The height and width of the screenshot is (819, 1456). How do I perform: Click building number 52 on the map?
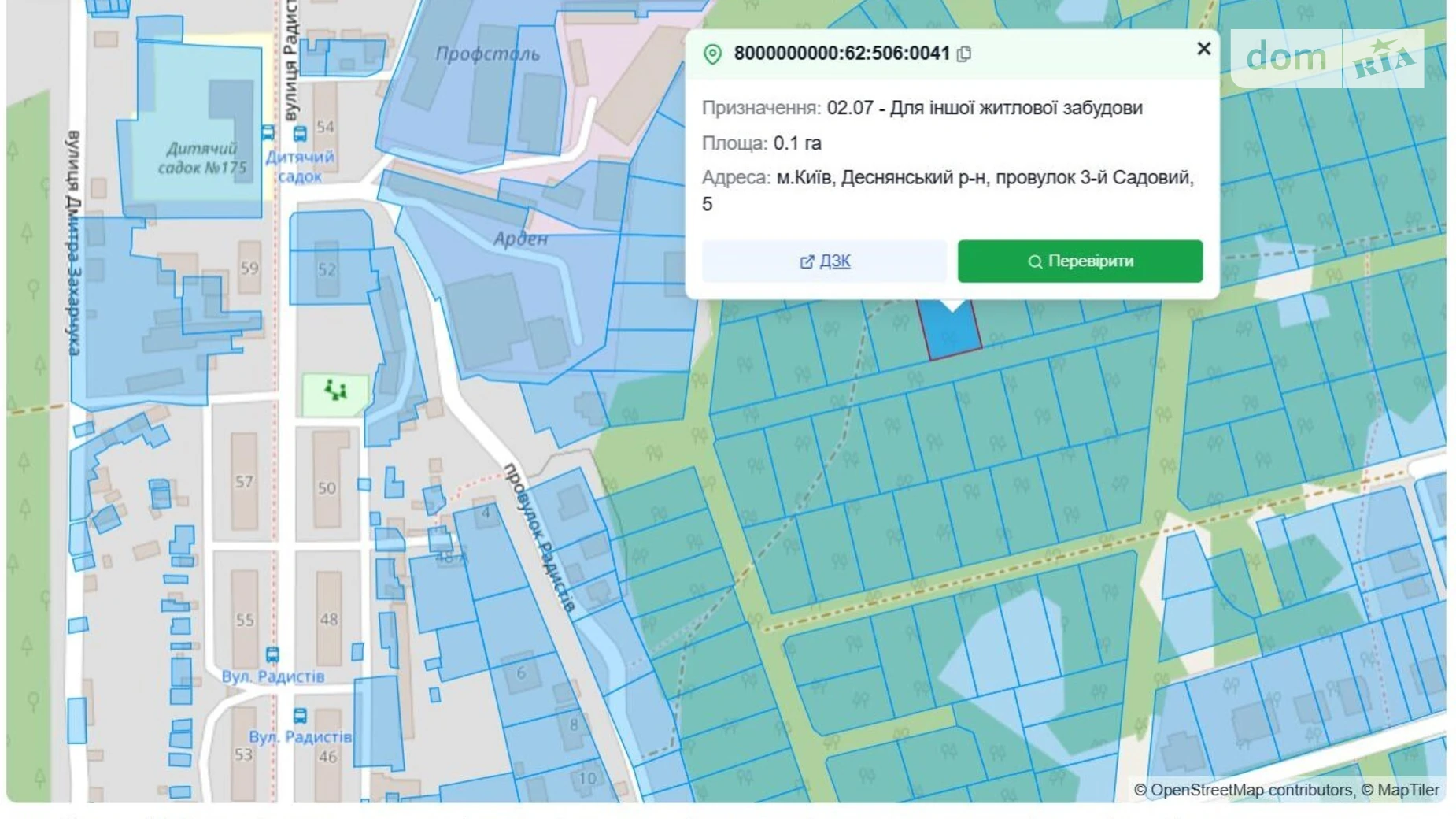pos(327,269)
